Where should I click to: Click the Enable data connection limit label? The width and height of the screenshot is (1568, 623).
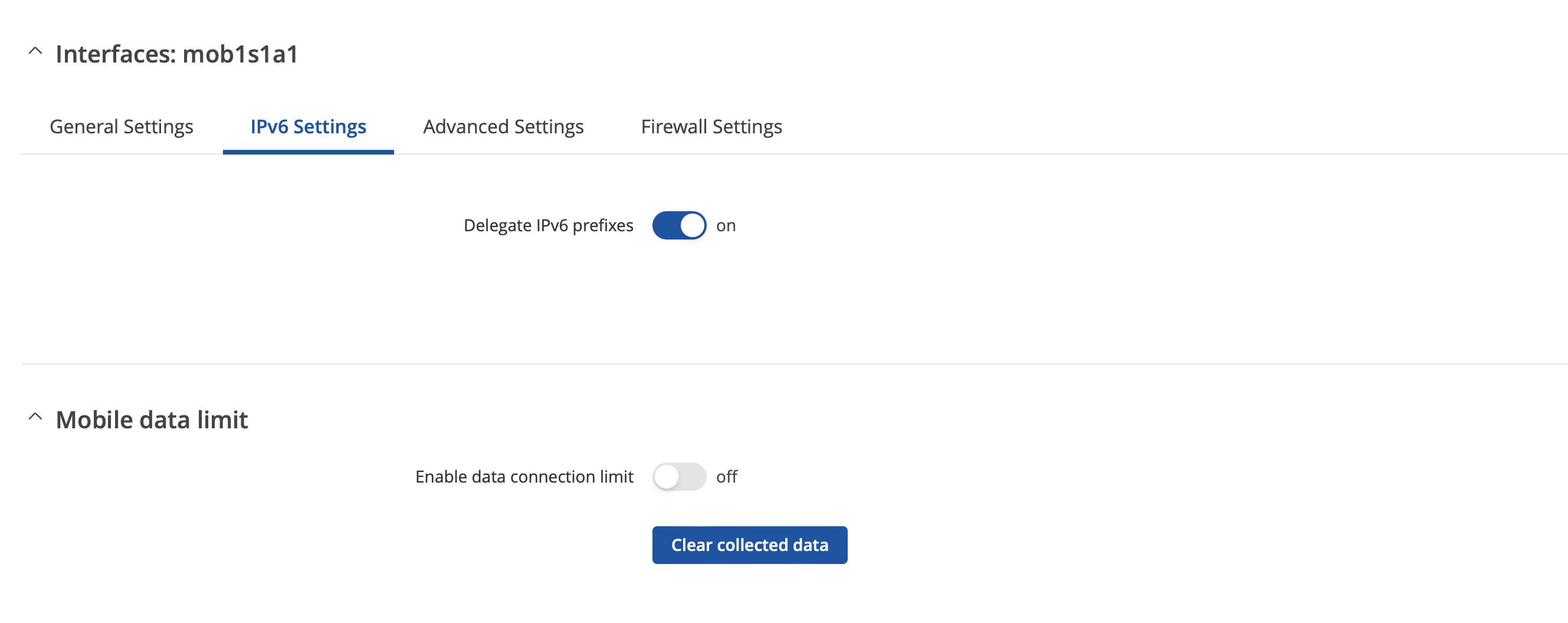pyautogui.click(x=524, y=476)
